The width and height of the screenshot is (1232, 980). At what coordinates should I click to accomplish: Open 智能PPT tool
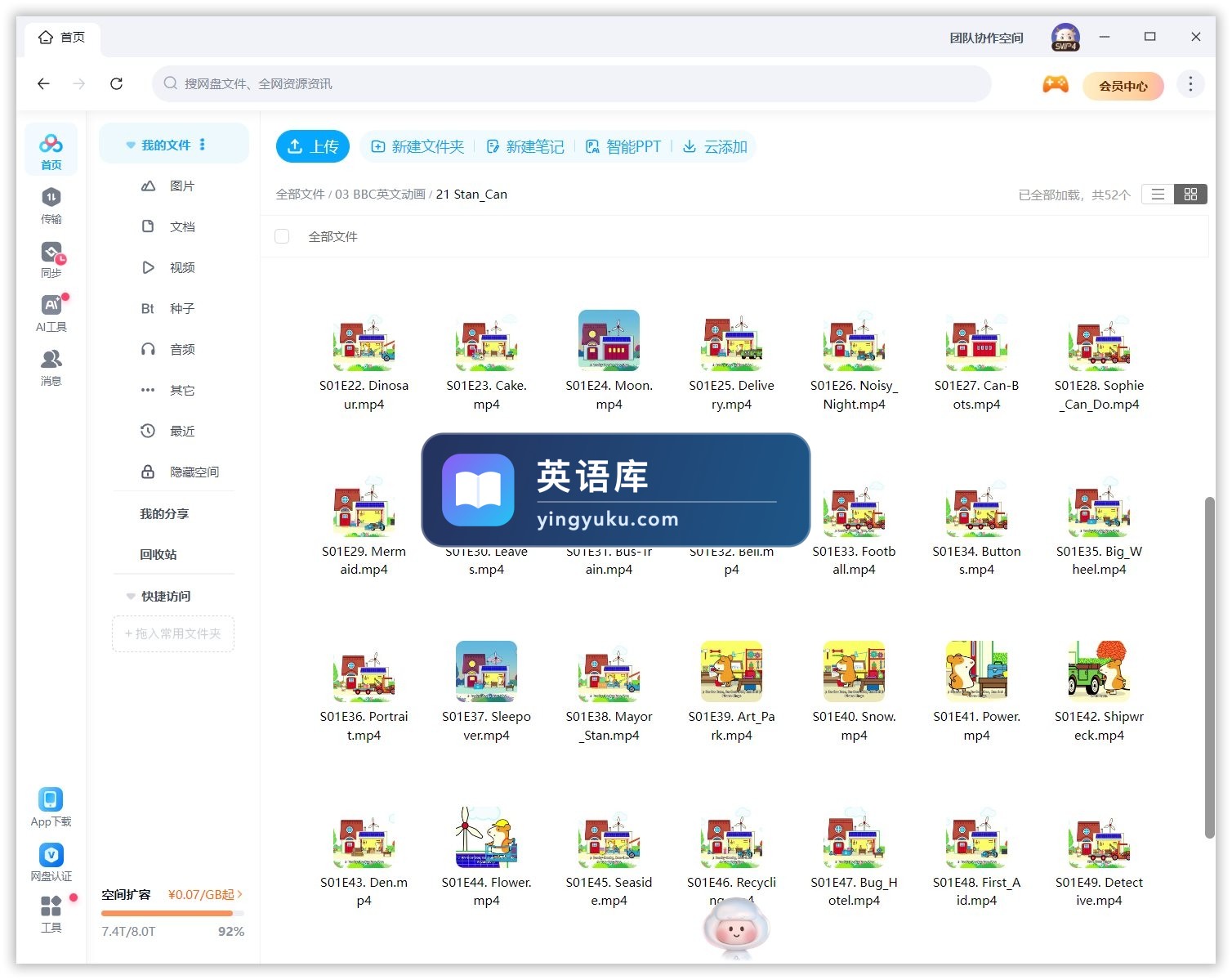coord(623,146)
